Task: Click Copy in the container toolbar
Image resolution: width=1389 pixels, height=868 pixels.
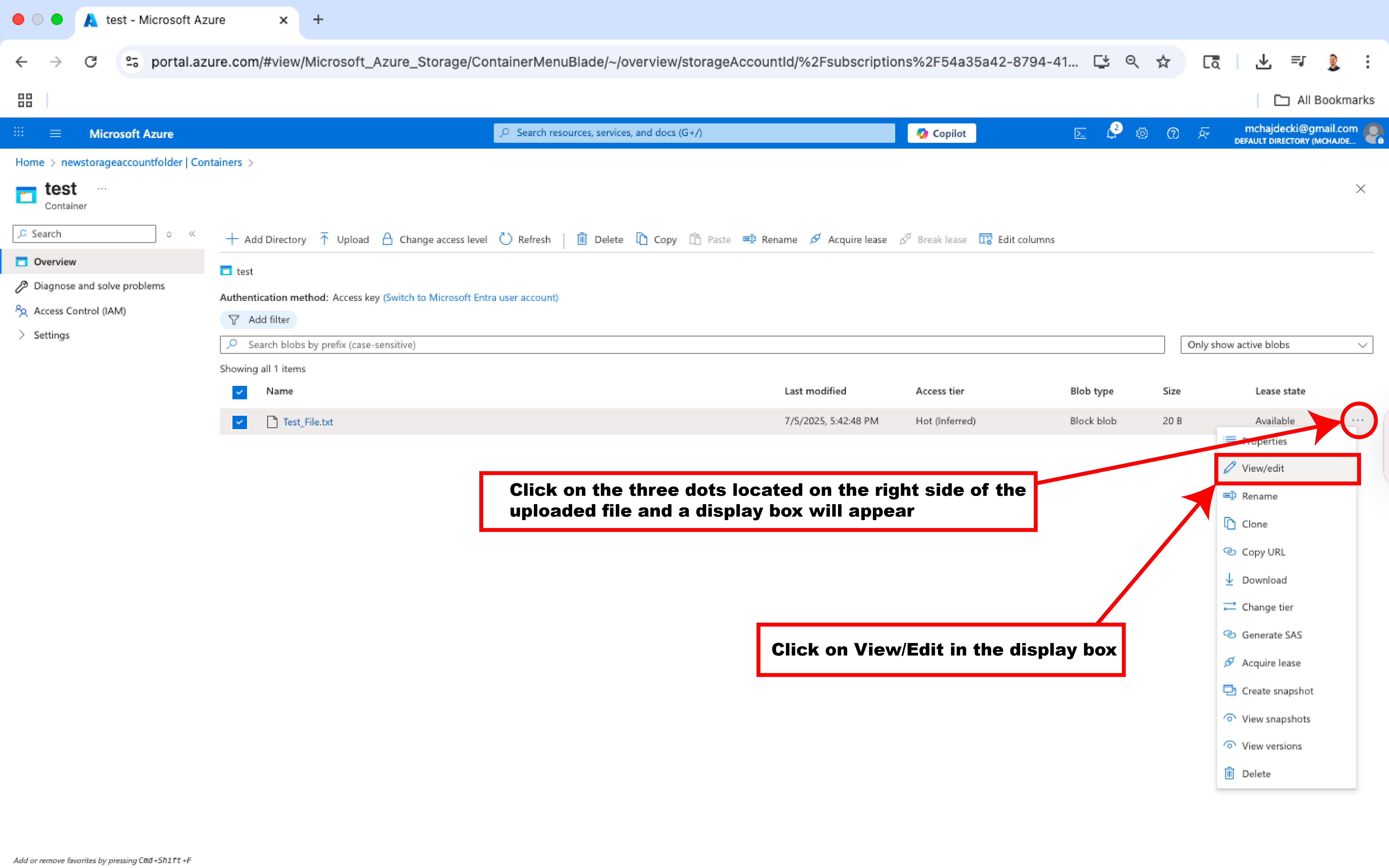Action: 657,239
